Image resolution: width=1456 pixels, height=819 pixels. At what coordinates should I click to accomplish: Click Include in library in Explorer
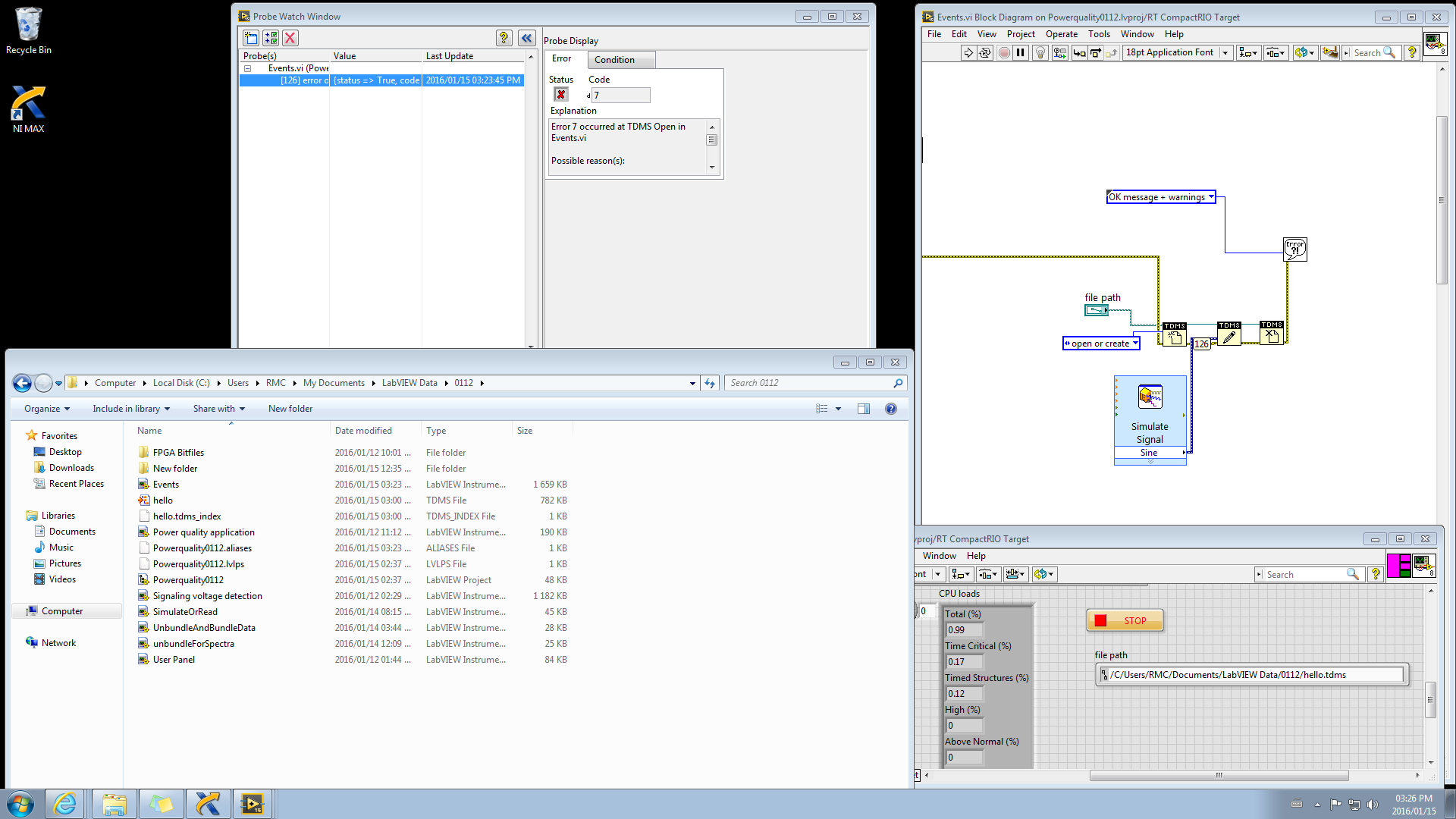[131, 409]
